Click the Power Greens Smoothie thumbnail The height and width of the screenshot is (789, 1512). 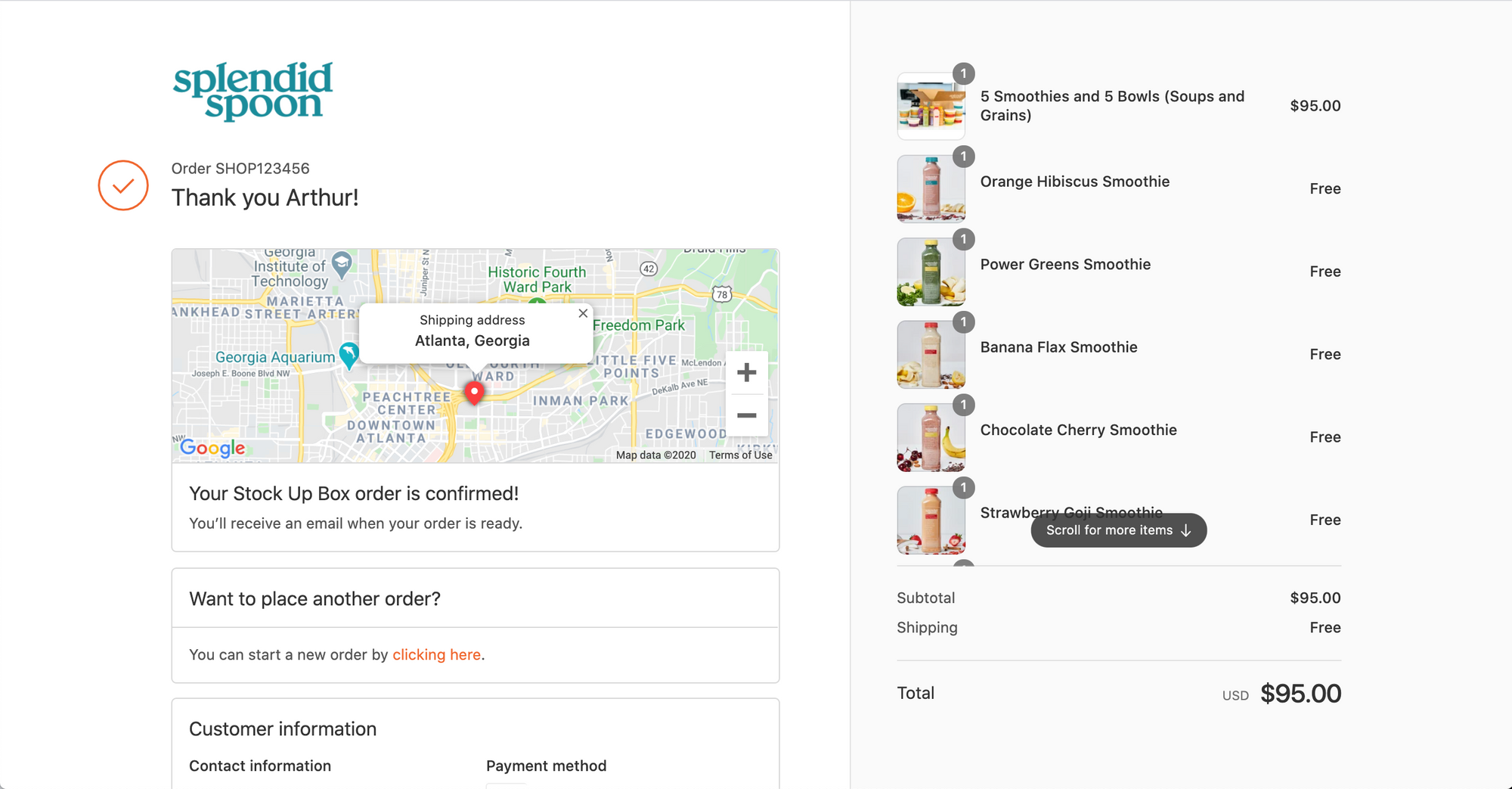click(x=931, y=271)
